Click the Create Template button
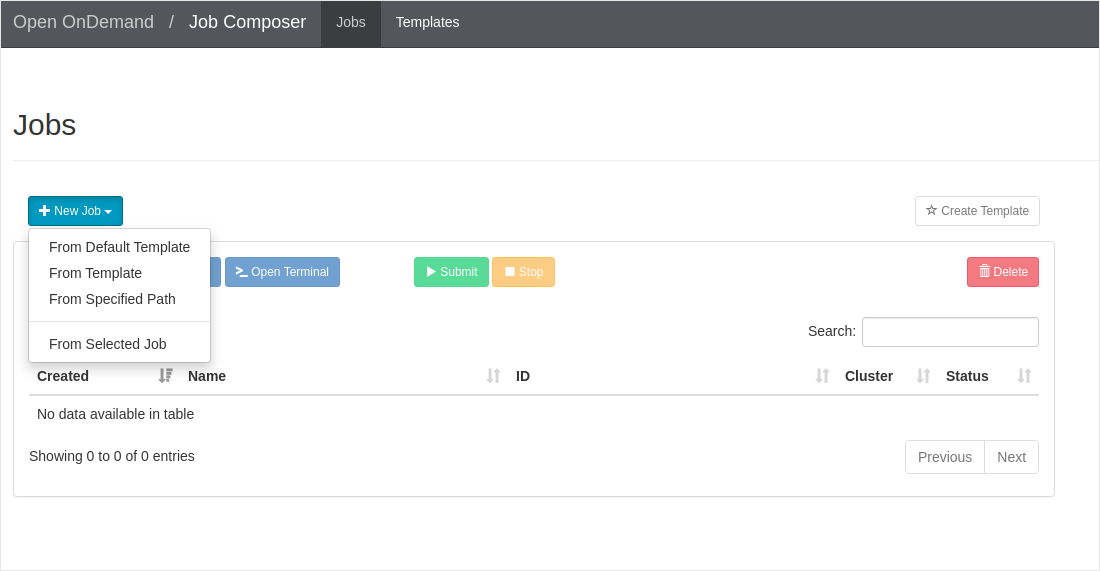 [x=977, y=211]
